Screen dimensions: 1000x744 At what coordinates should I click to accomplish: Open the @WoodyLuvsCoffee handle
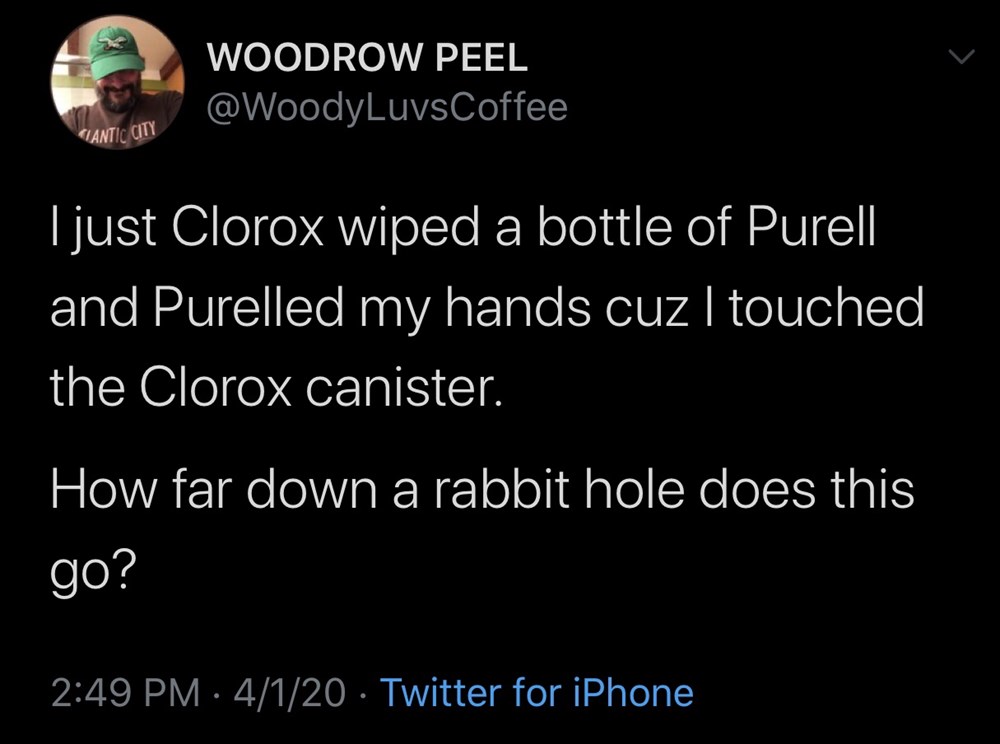(386, 106)
